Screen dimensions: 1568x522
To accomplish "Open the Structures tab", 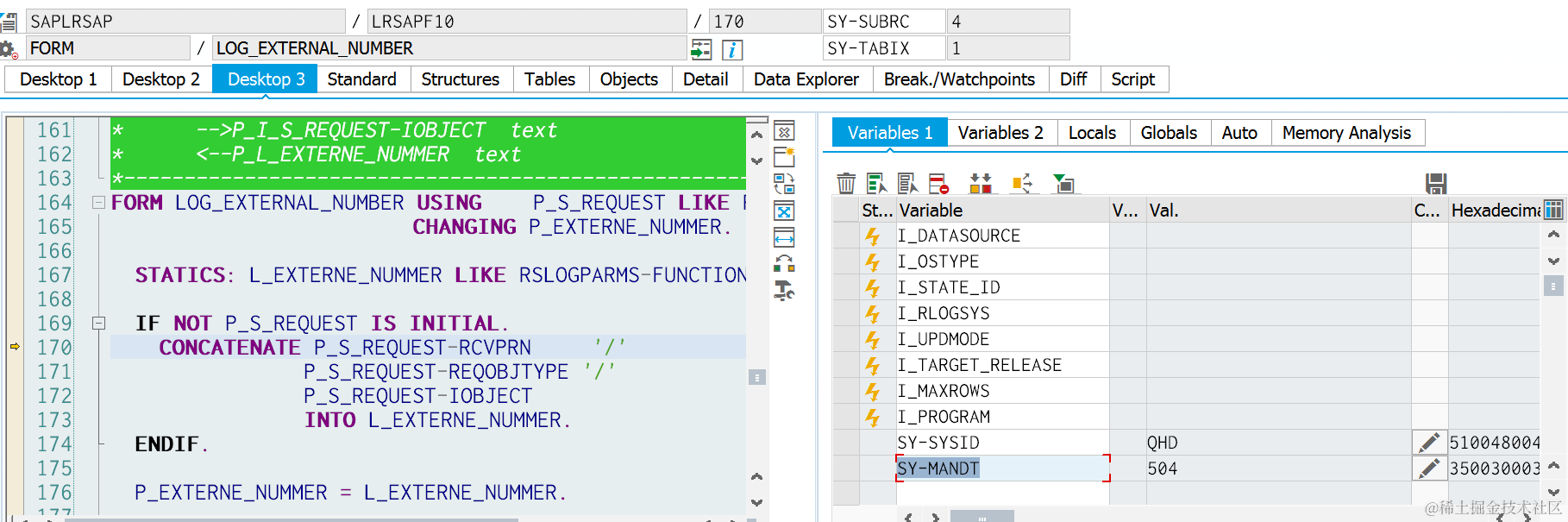I will [461, 79].
